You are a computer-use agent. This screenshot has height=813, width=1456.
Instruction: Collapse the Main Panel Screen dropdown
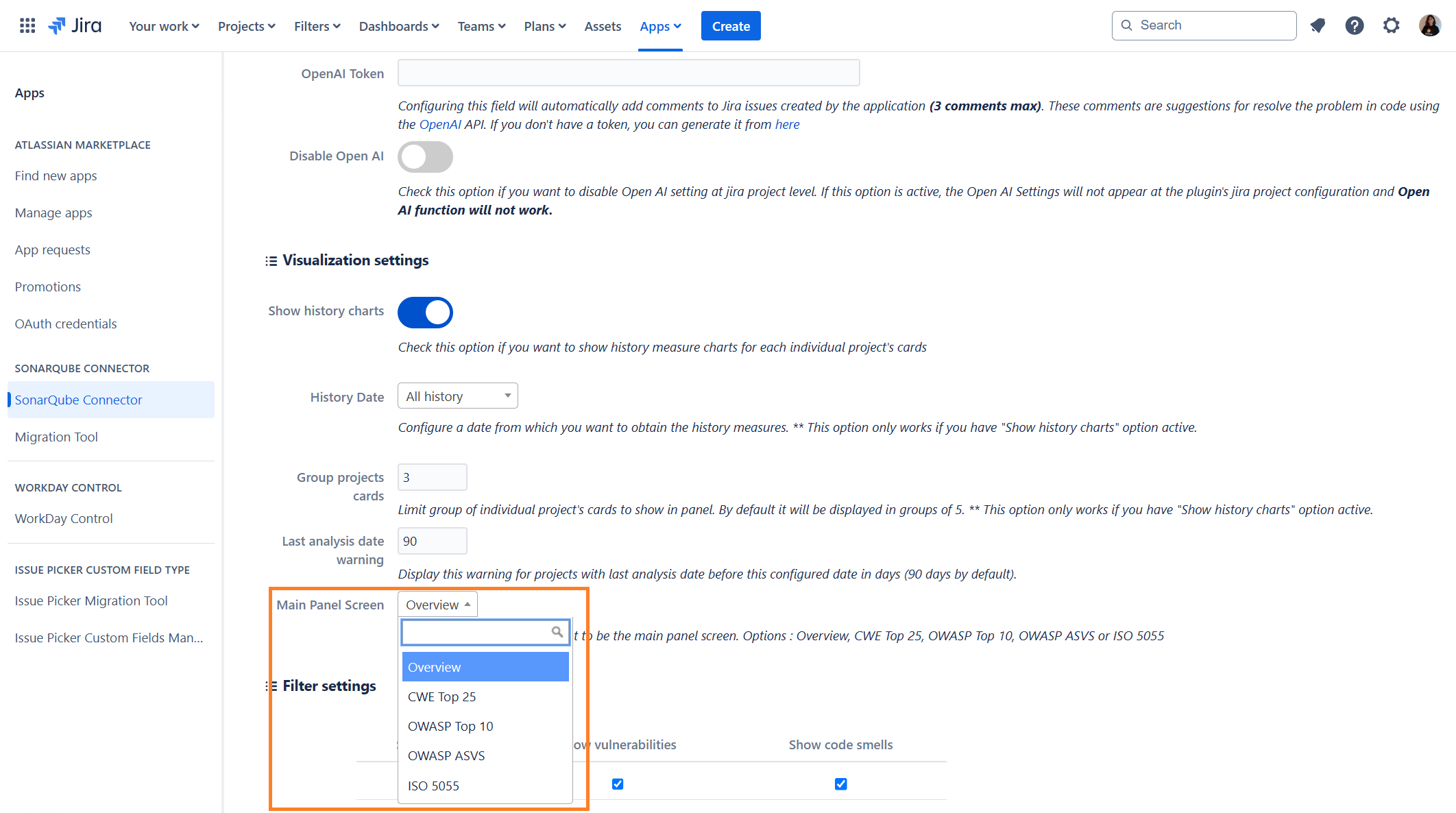pos(437,605)
